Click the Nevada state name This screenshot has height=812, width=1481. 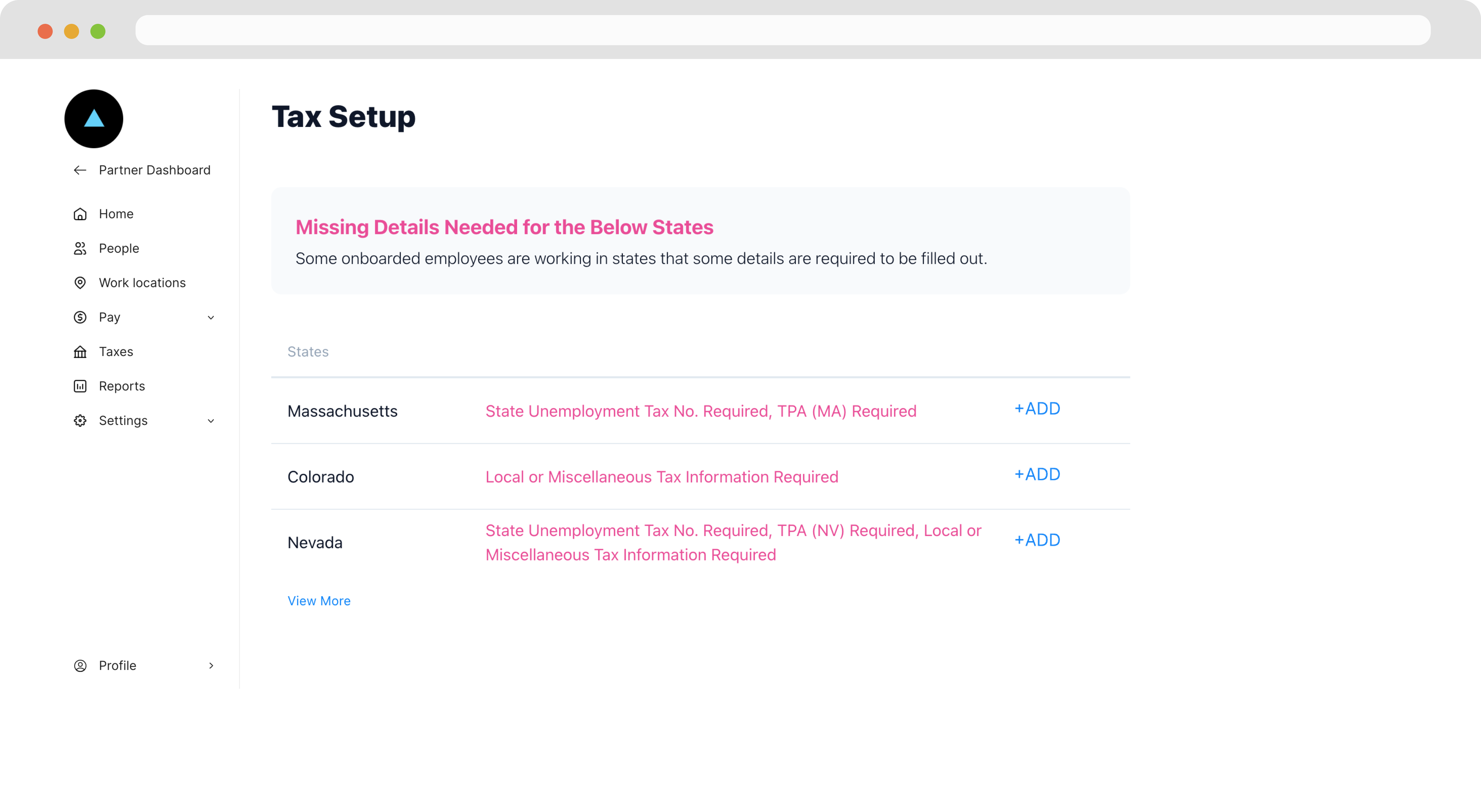[x=315, y=543]
